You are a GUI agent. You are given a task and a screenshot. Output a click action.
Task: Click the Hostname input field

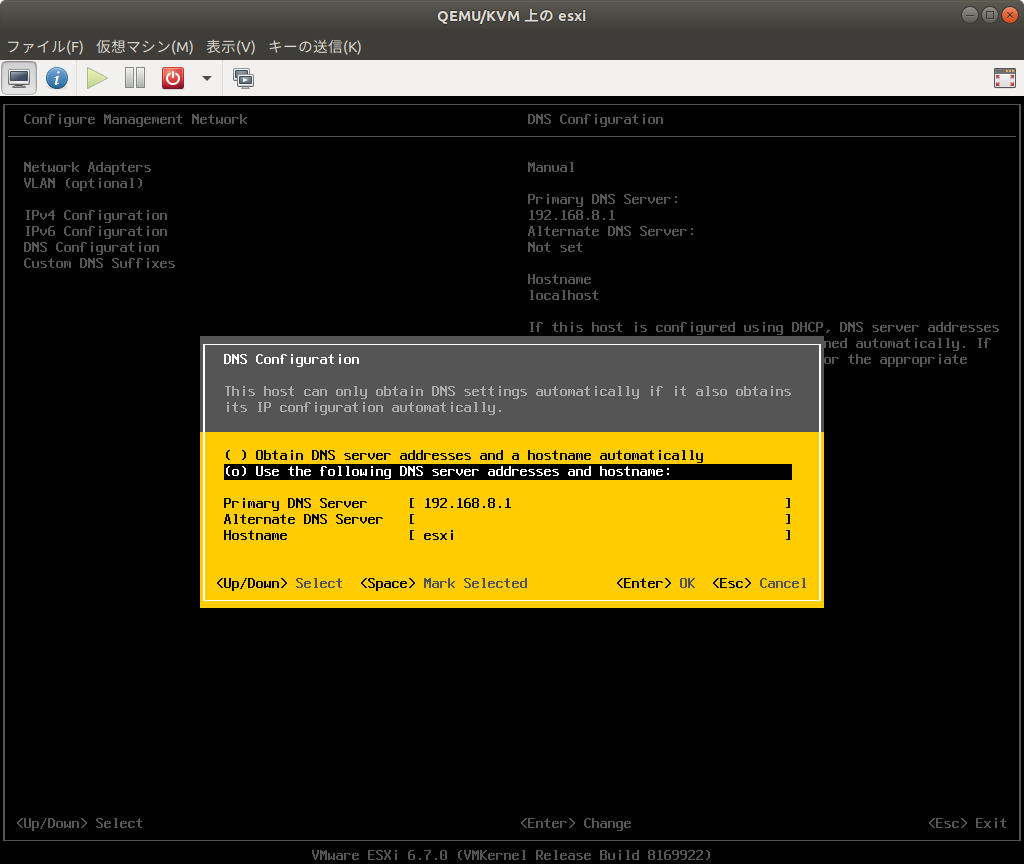click(600, 536)
